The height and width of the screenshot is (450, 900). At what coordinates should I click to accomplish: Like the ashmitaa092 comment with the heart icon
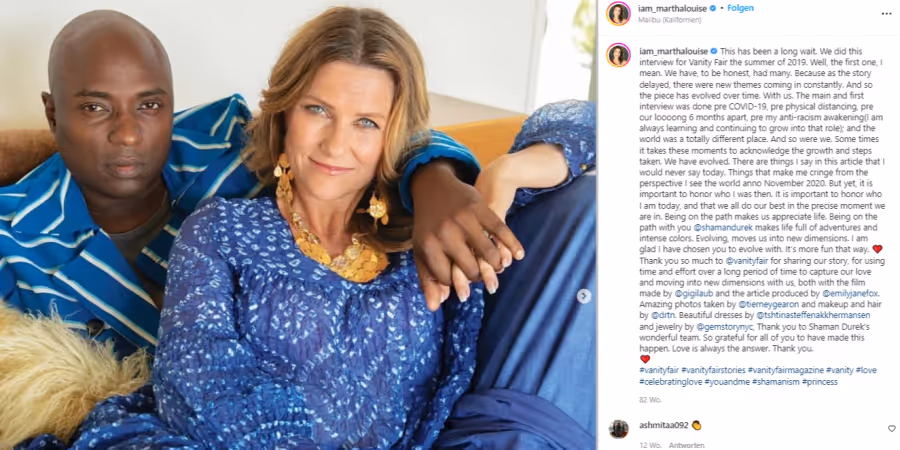click(891, 428)
